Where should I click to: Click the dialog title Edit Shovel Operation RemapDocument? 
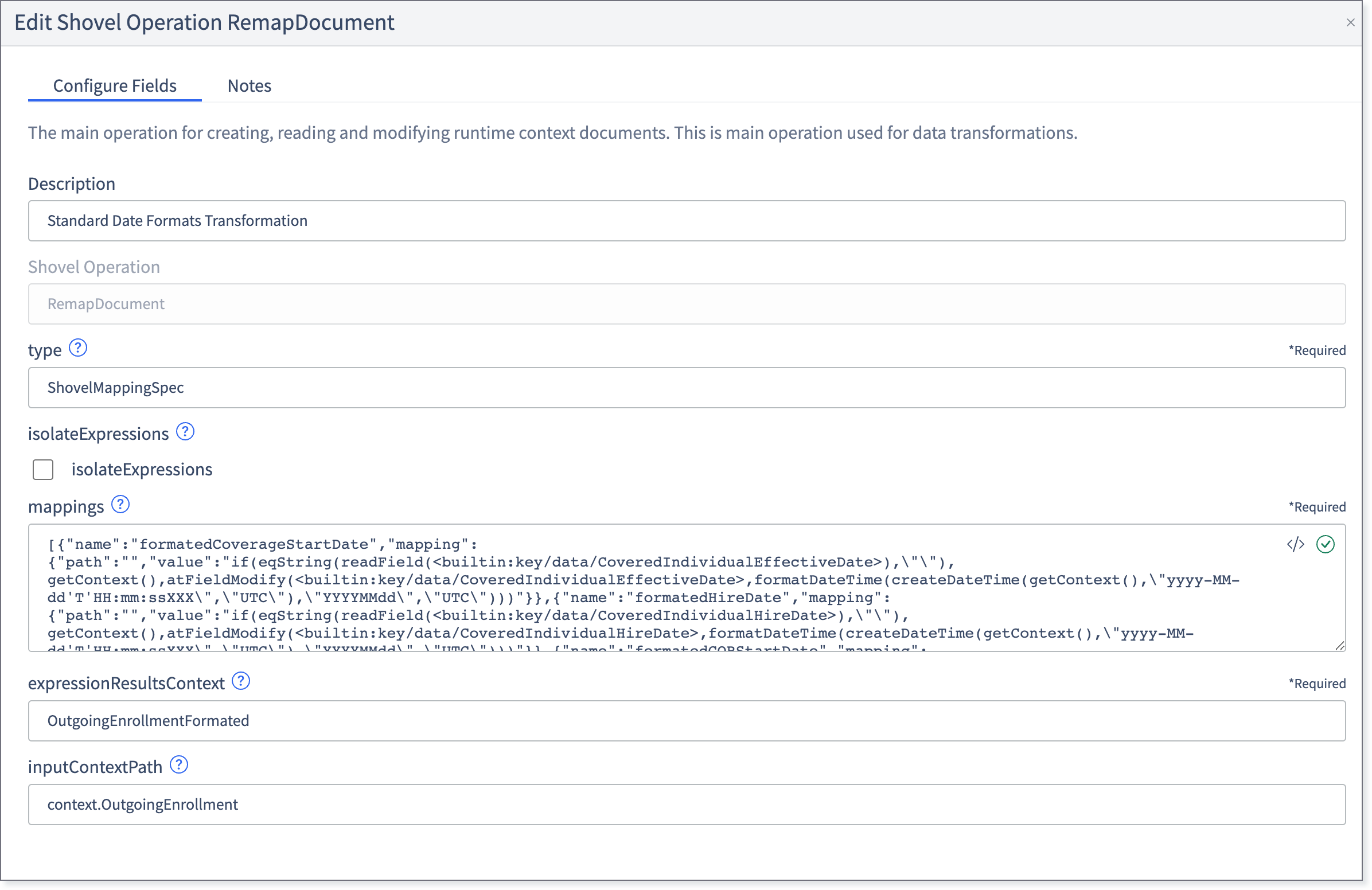pyautogui.click(x=204, y=22)
